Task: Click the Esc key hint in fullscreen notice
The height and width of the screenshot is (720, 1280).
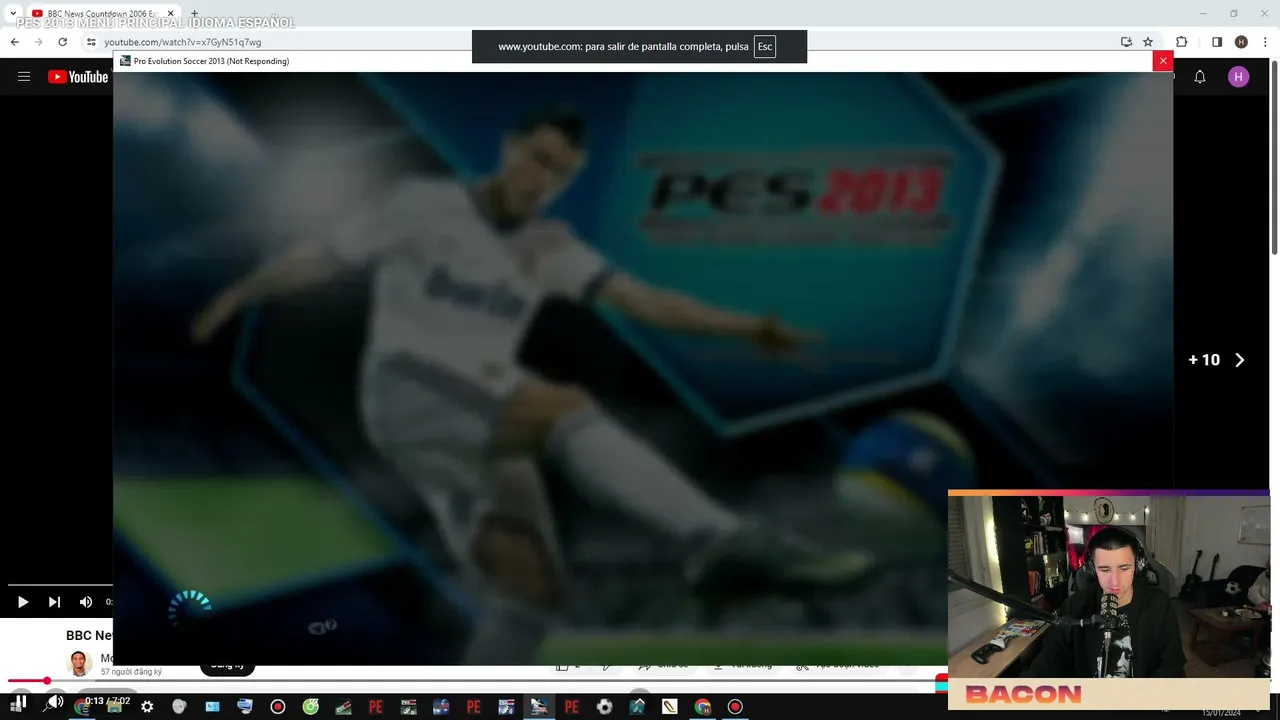Action: point(765,46)
